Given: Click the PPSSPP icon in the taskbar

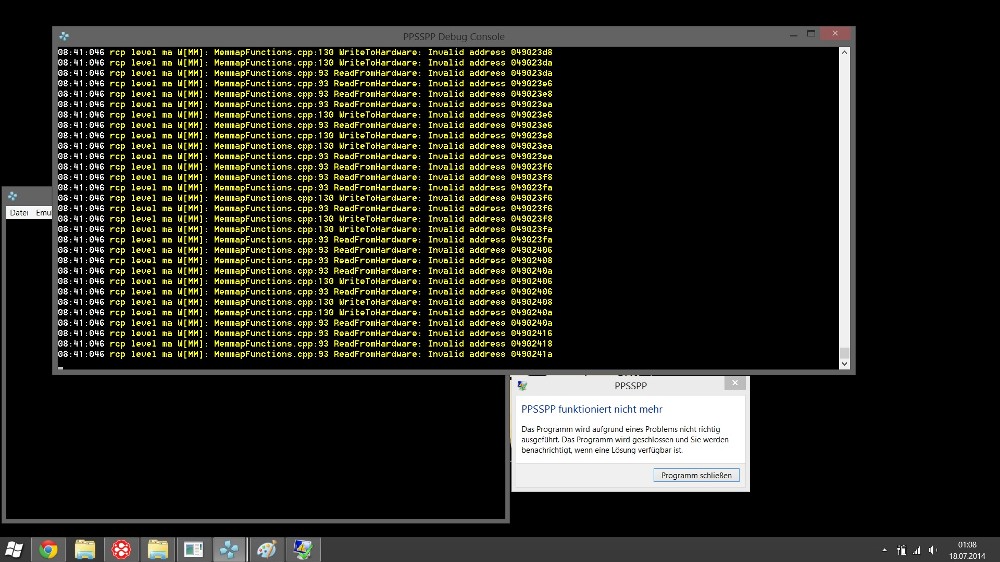Looking at the screenshot, I should (230, 549).
